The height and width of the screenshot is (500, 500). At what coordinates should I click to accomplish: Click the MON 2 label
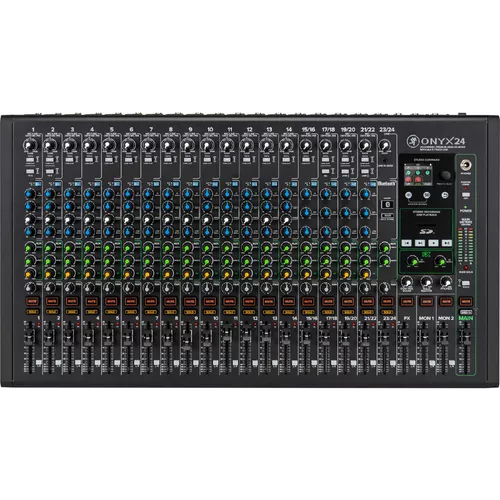446,318
